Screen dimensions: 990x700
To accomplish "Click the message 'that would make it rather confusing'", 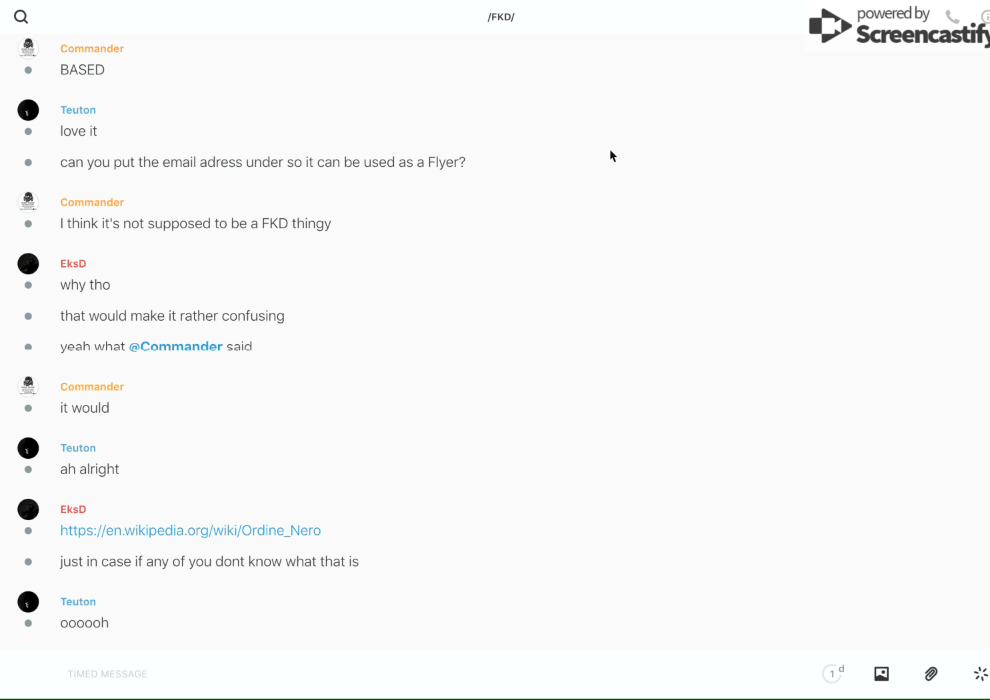I will point(172,316).
